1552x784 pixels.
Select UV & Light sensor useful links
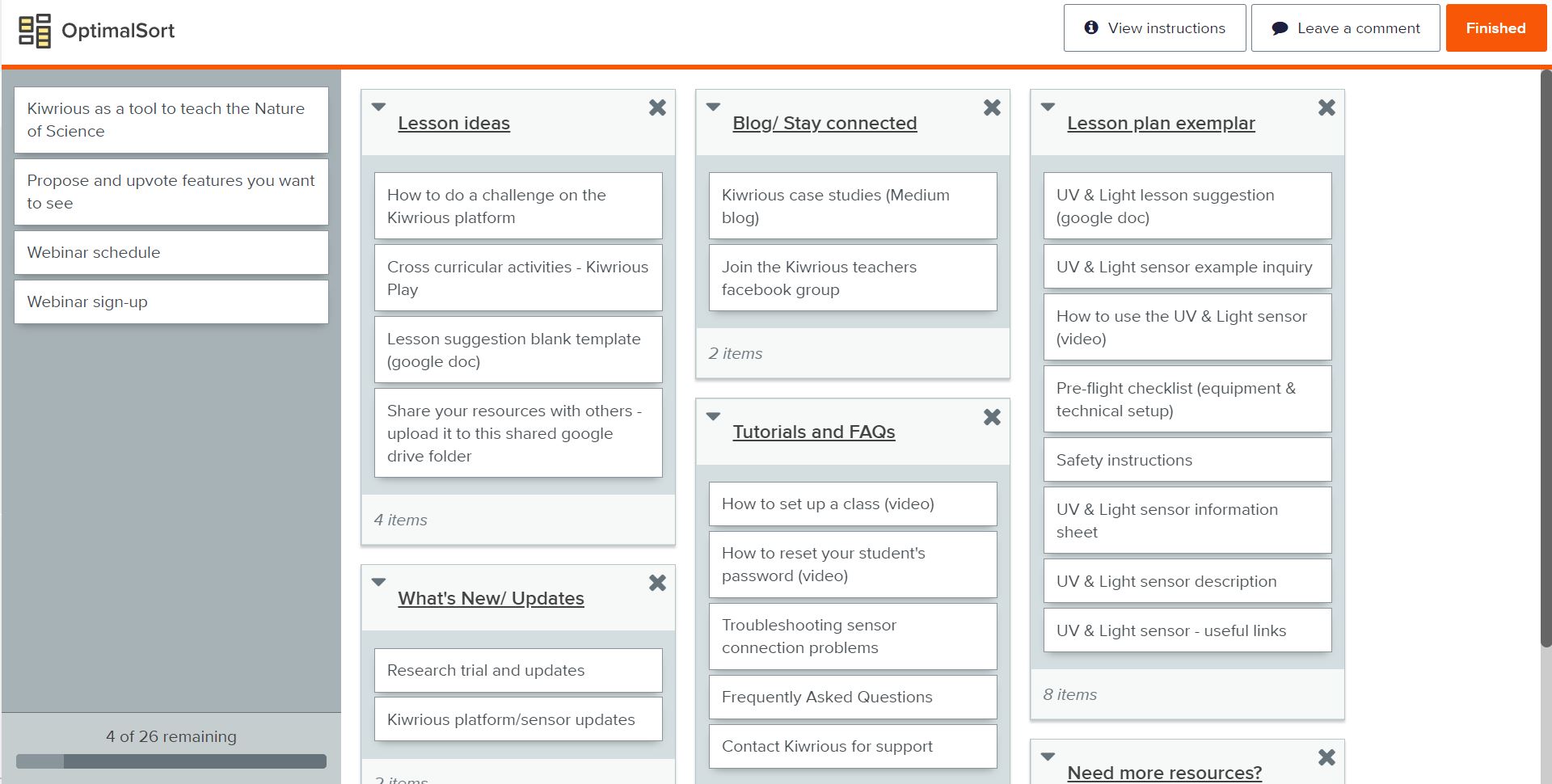tap(1187, 630)
